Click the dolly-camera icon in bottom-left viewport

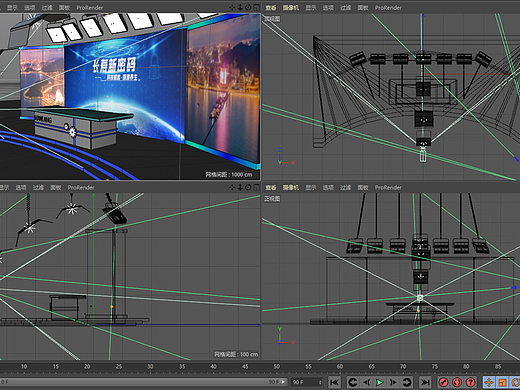240,187
